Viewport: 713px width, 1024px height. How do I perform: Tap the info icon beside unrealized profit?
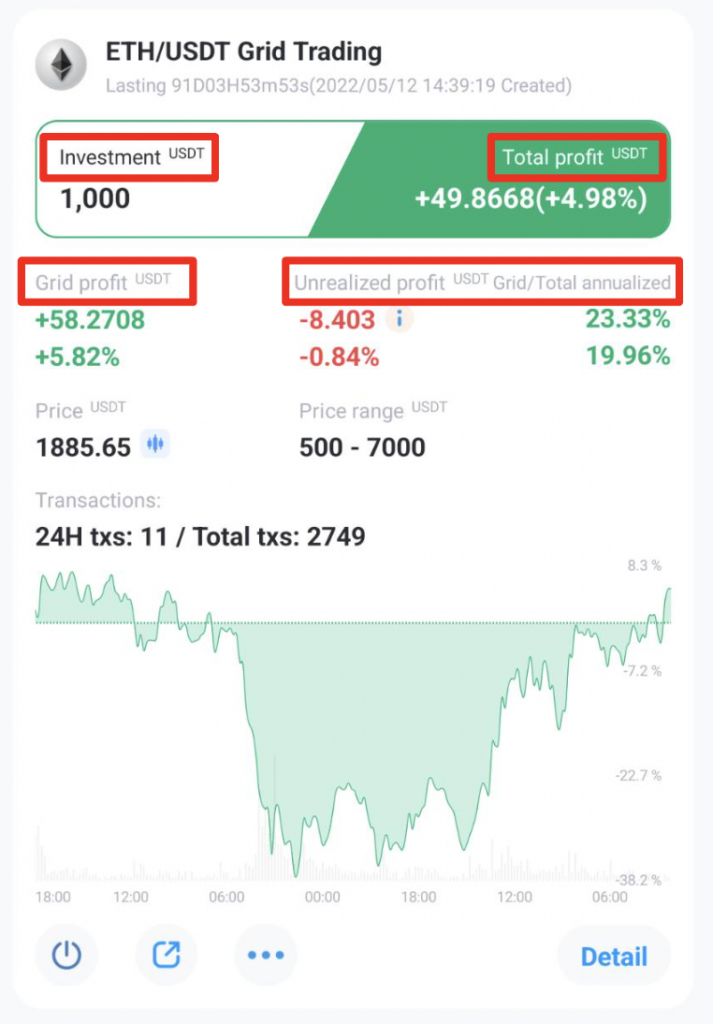pyautogui.click(x=399, y=319)
